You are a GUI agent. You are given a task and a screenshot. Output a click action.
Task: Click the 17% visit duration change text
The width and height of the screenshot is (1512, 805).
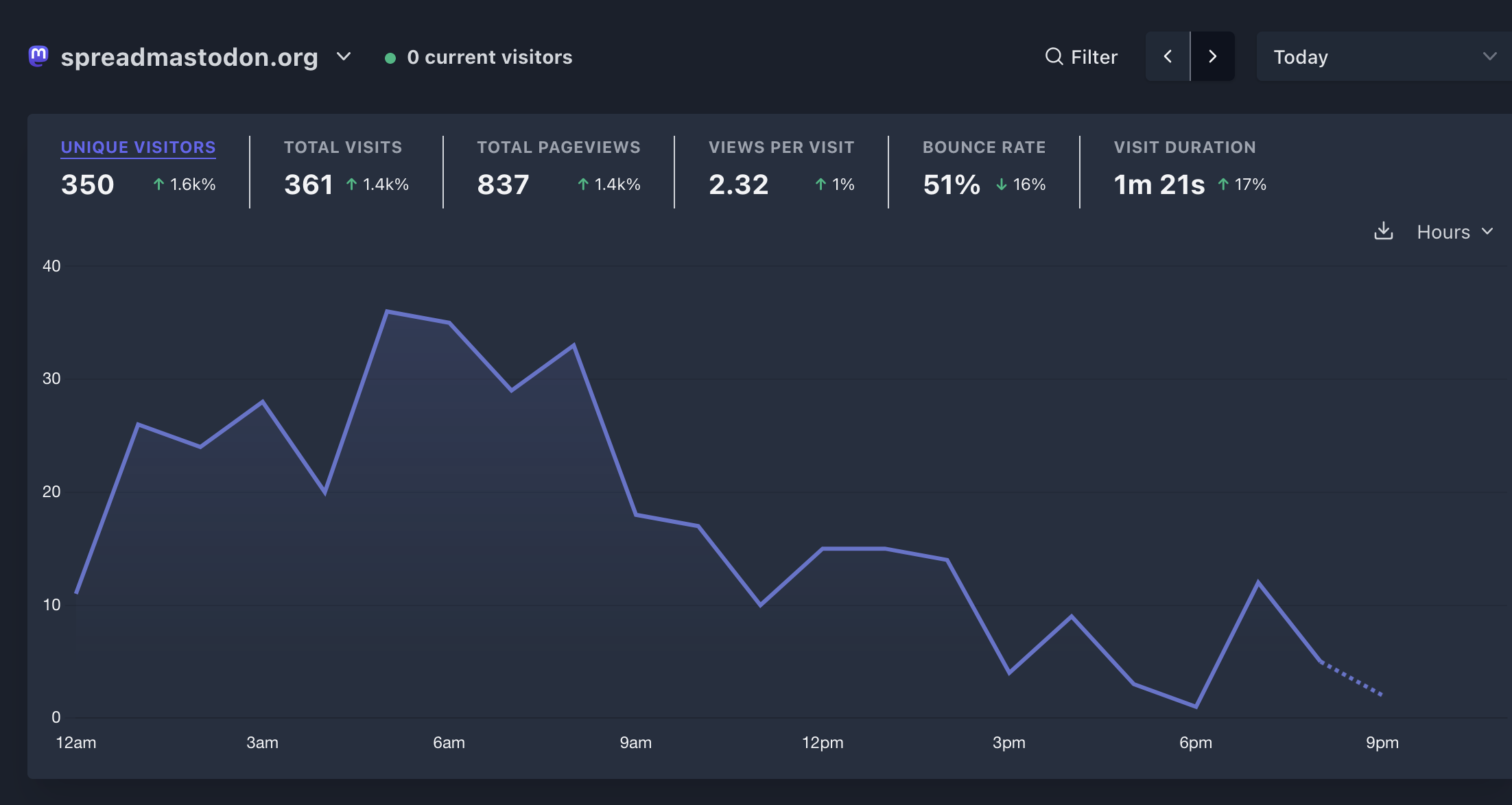[1250, 184]
